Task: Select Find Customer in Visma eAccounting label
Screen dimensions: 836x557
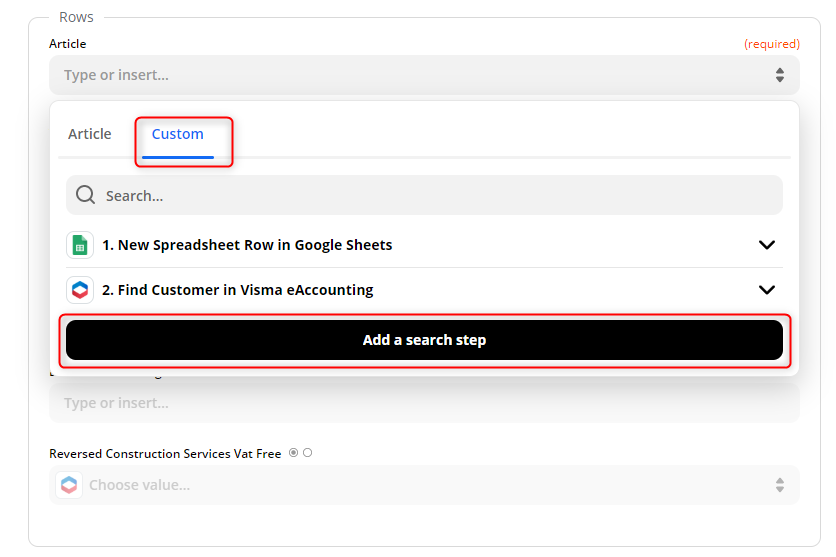Action: click(x=238, y=290)
